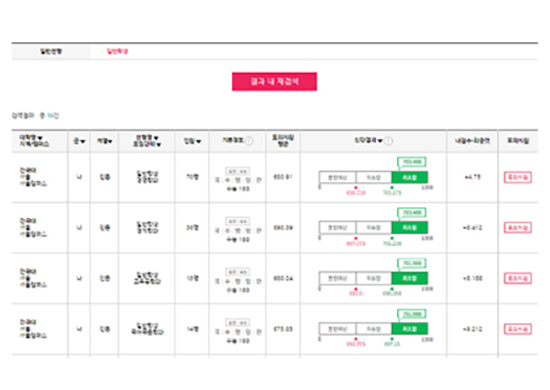550x390 pixels.
Task: Switch to the gray first tab
Action: point(51,52)
